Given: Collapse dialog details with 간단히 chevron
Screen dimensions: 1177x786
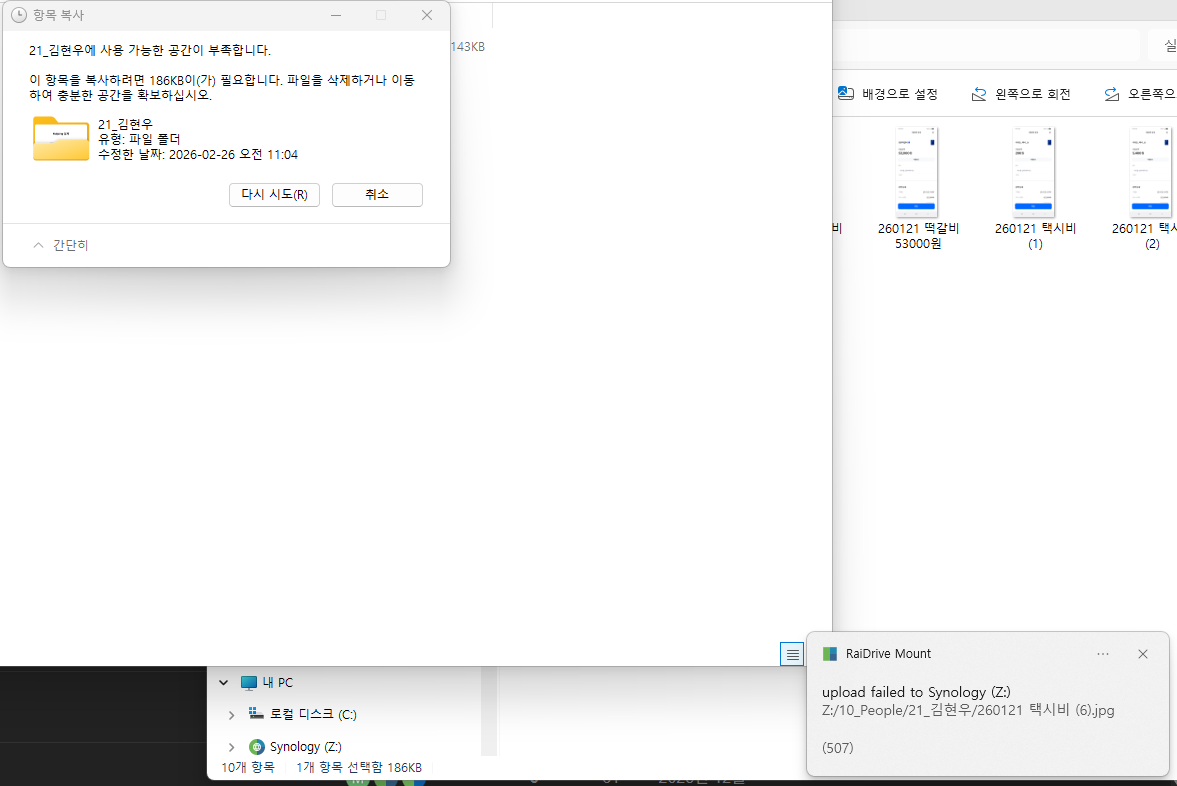Looking at the screenshot, I should click(39, 245).
